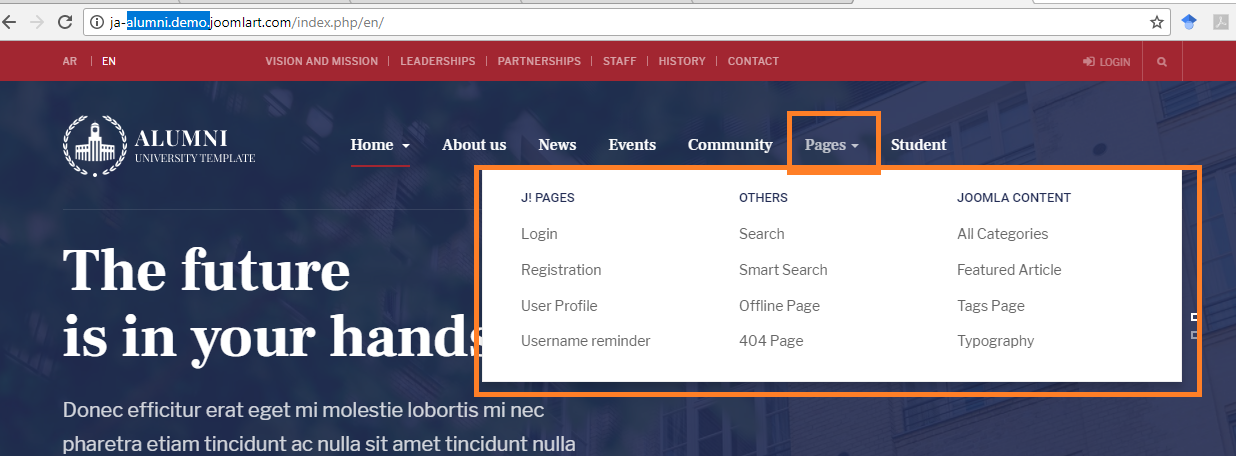Select Login under J! Pages

(x=539, y=234)
